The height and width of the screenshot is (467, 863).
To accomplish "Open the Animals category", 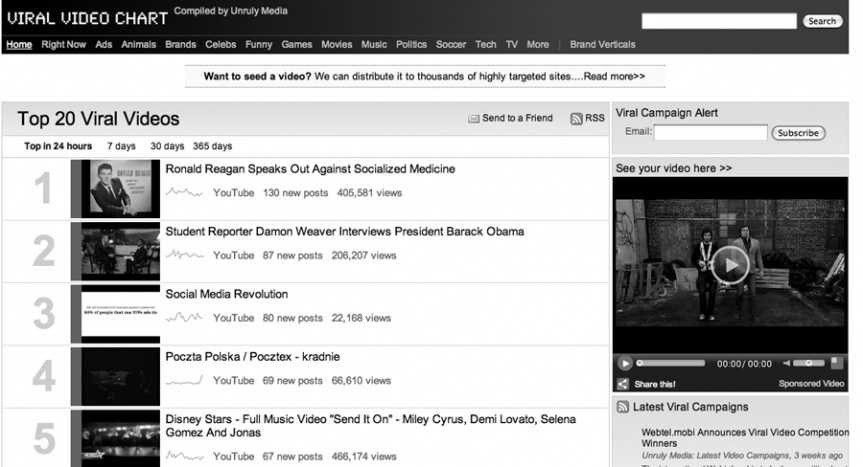I will pos(139,45).
